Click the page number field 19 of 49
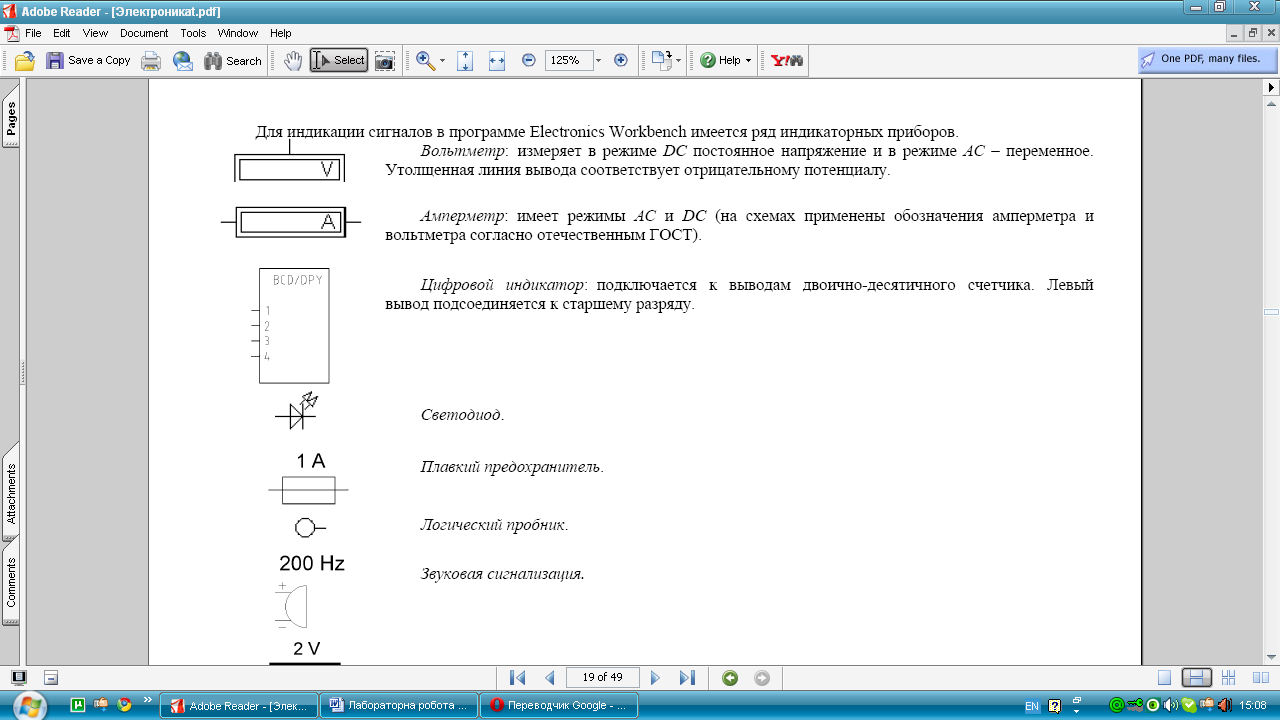 pos(602,678)
